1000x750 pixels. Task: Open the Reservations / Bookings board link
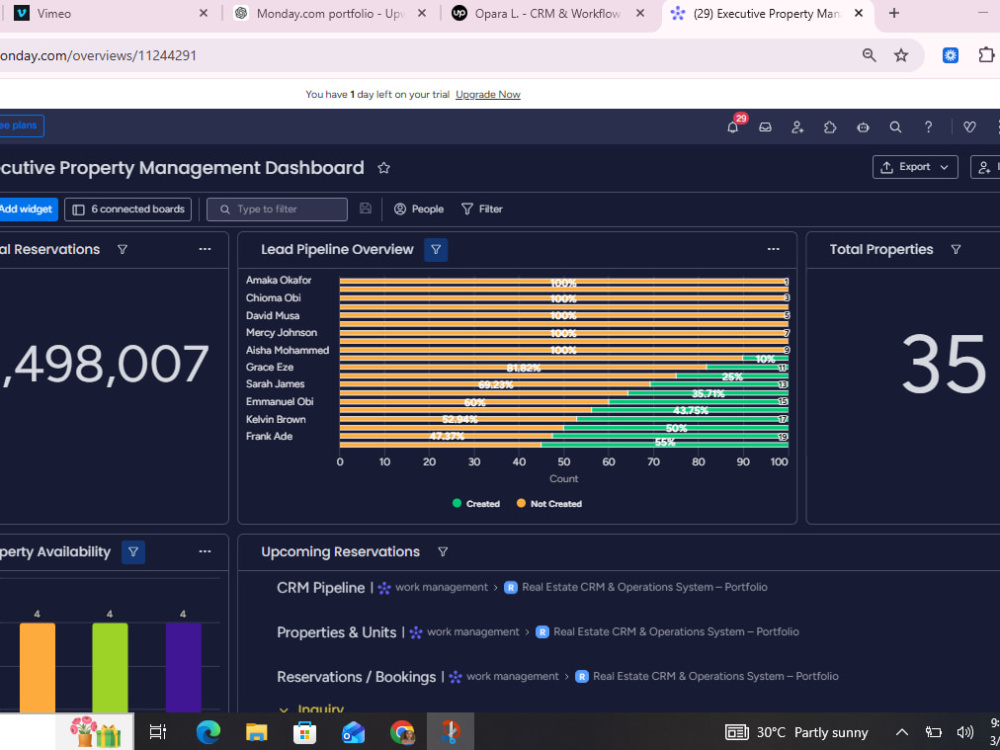pyautogui.click(x=356, y=677)
